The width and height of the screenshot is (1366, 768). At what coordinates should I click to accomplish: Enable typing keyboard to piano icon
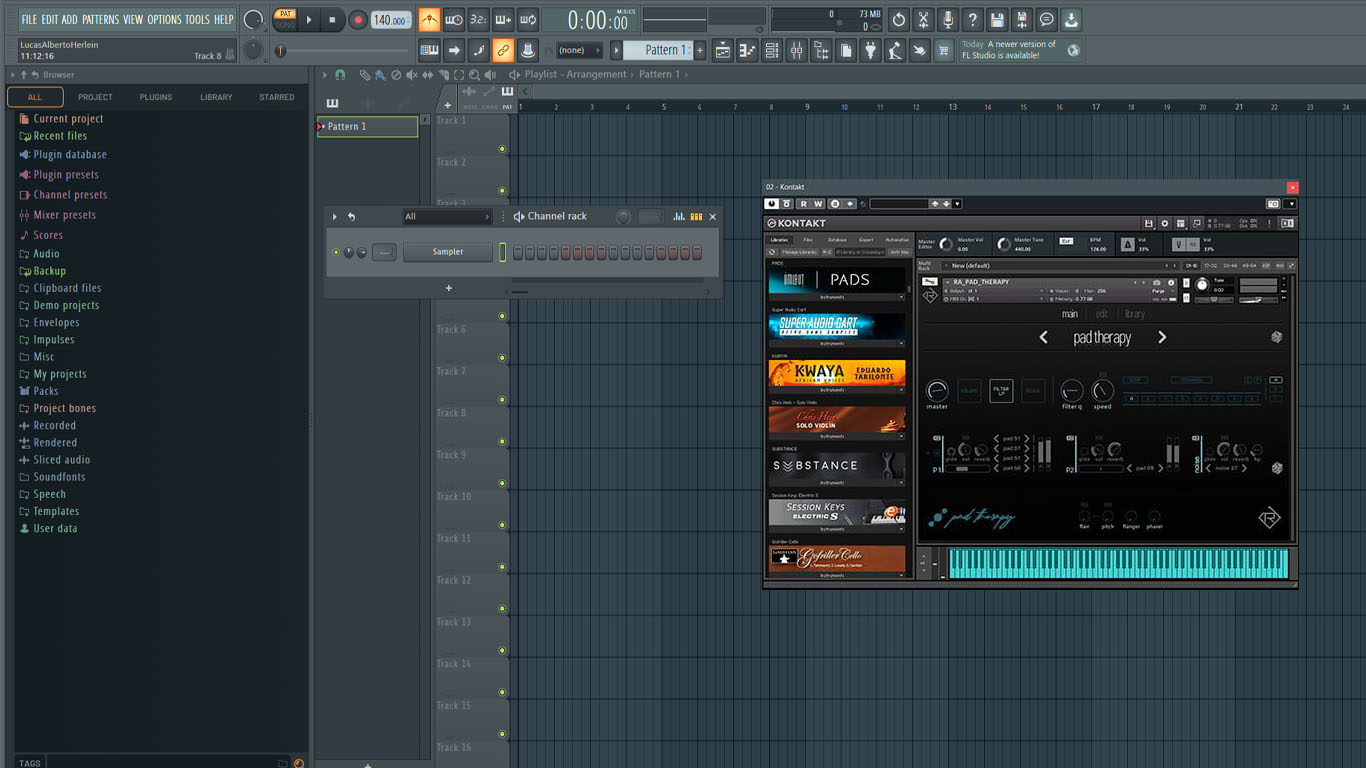coord(429,50)
